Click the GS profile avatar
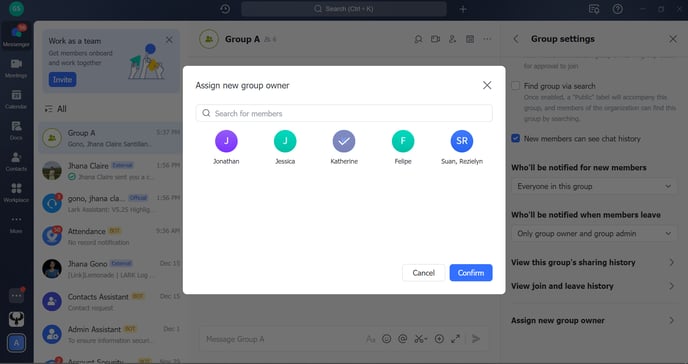 16,8
